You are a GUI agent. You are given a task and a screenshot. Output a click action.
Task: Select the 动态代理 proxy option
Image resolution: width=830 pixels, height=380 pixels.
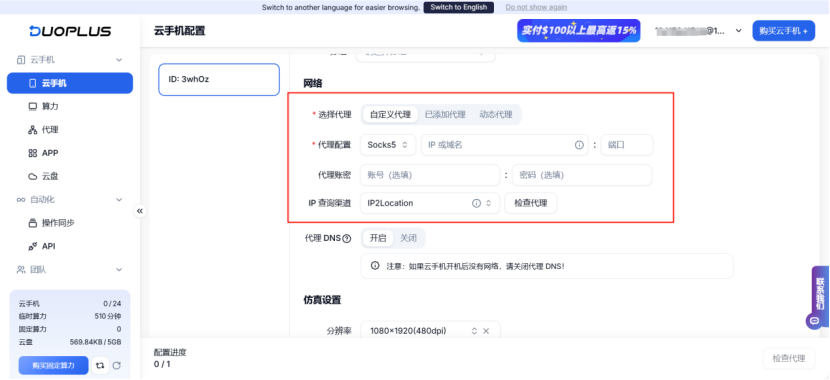495,114
